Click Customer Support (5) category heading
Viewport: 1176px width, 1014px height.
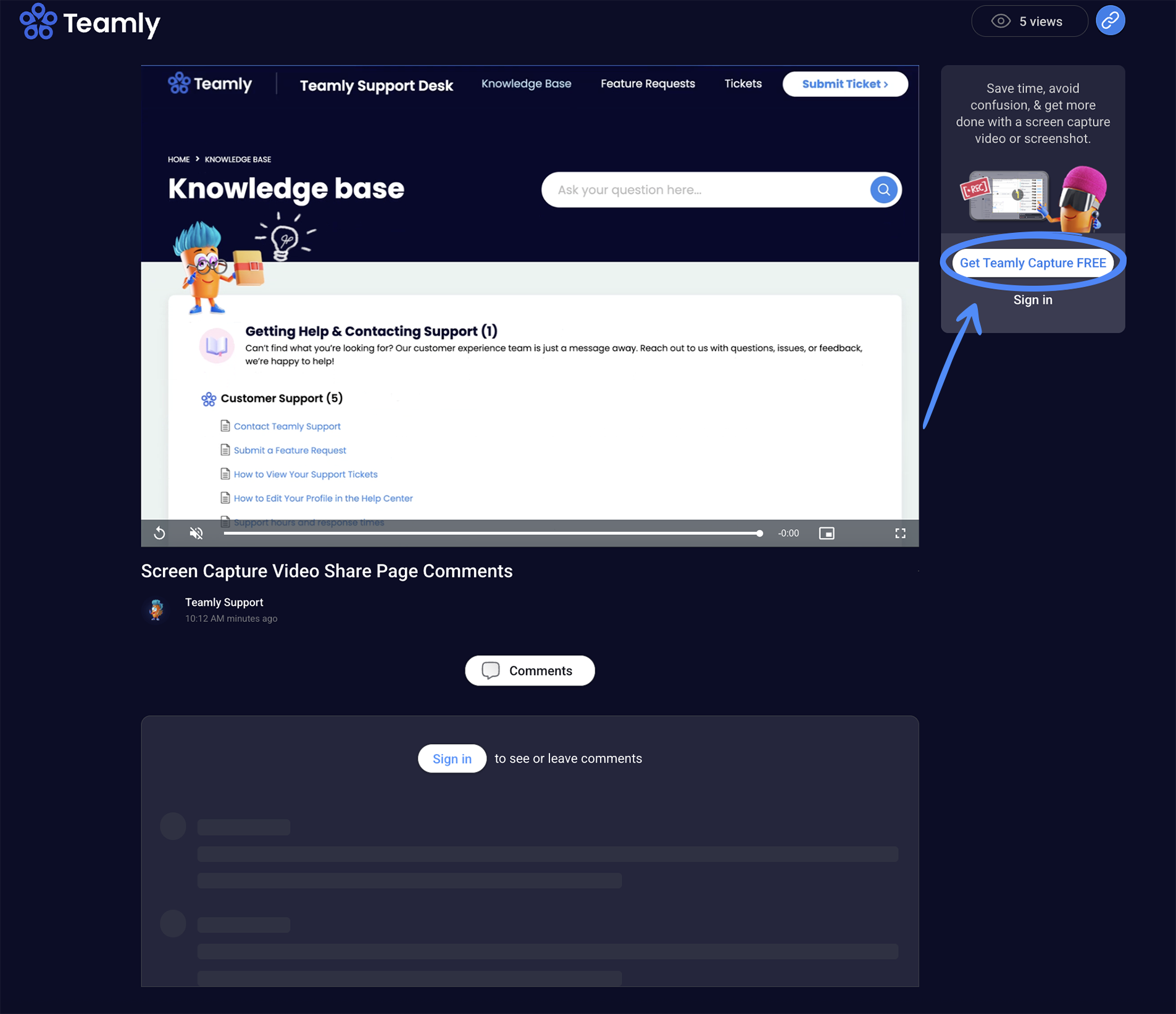pos(281,398)
